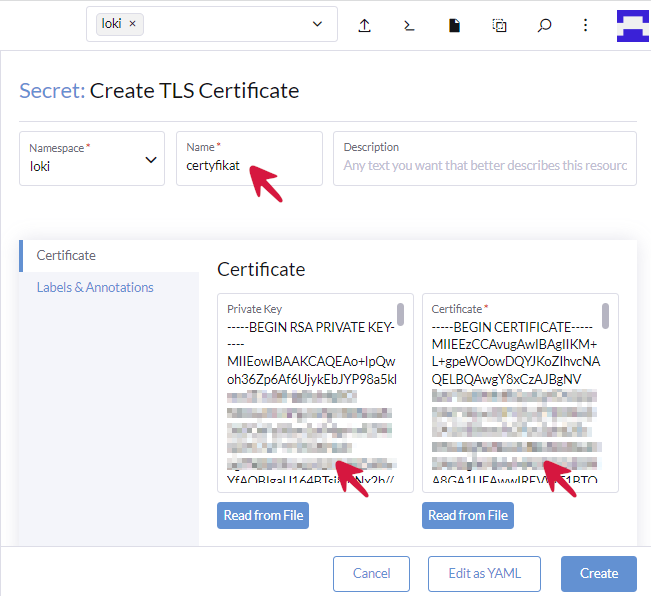The width and height of the screenshot is (651, 596).
Task: Click the Private Key scrollbar thumb
Action: 401,315
